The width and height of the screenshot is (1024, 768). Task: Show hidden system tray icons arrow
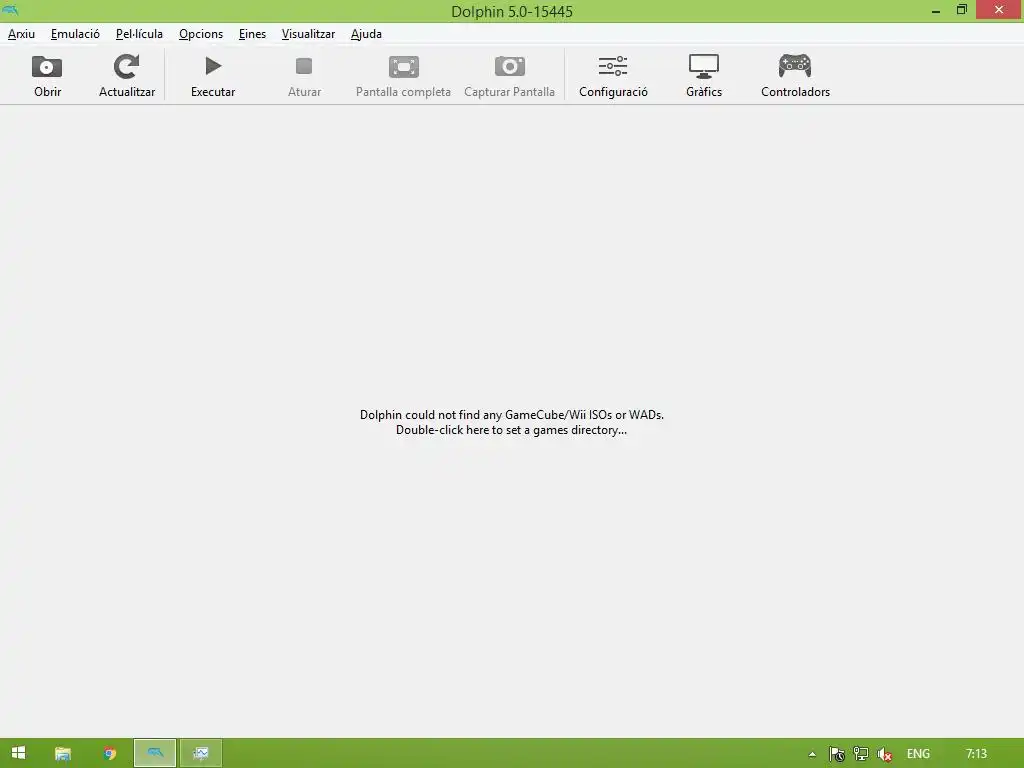812,754
